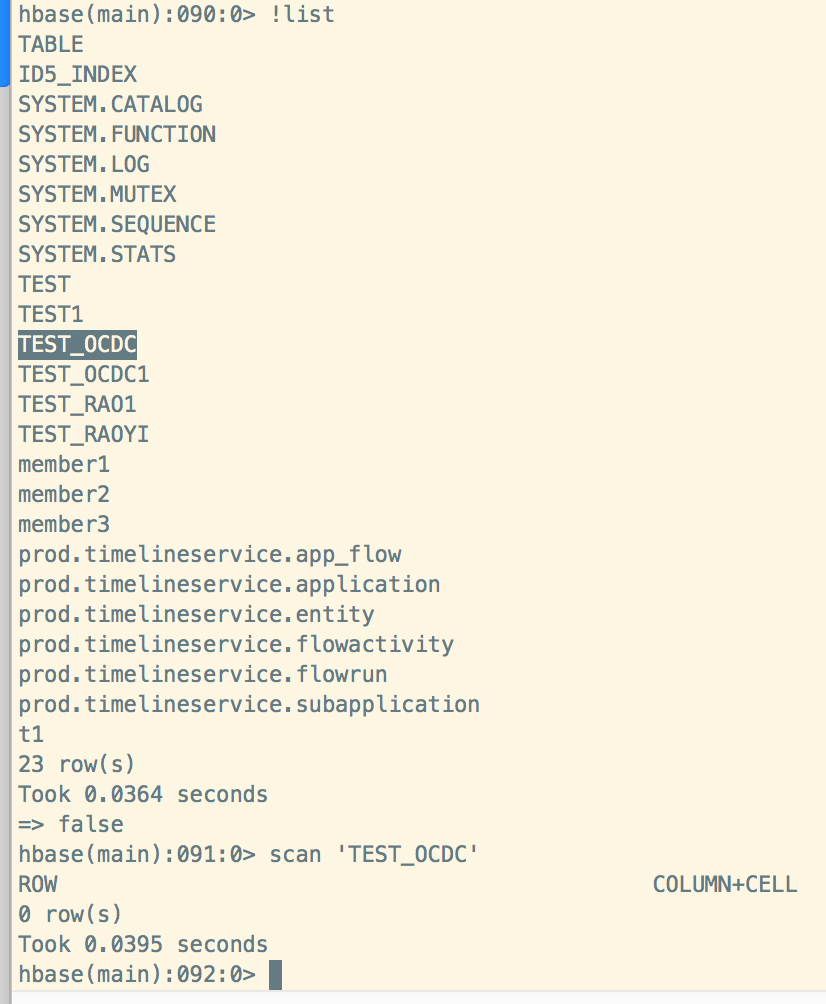Click the '23 row(s)' output line
The image size is (826, 1004).
click(x=77, y=764)
